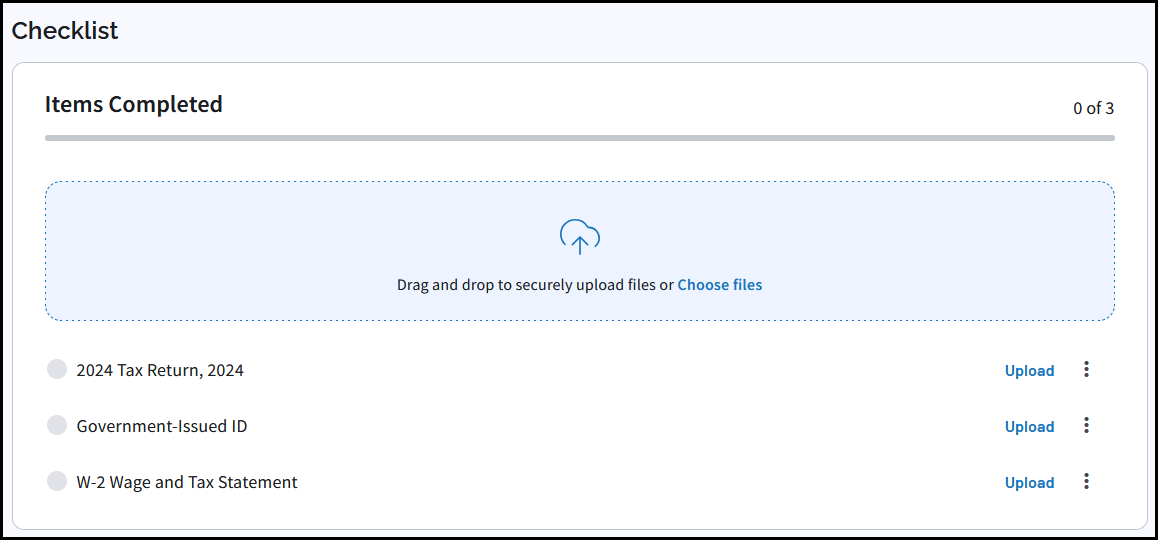Select the 'W-2 Wage and Tax Statement' text
1158x540 pixels.
(x=187, y=482)
